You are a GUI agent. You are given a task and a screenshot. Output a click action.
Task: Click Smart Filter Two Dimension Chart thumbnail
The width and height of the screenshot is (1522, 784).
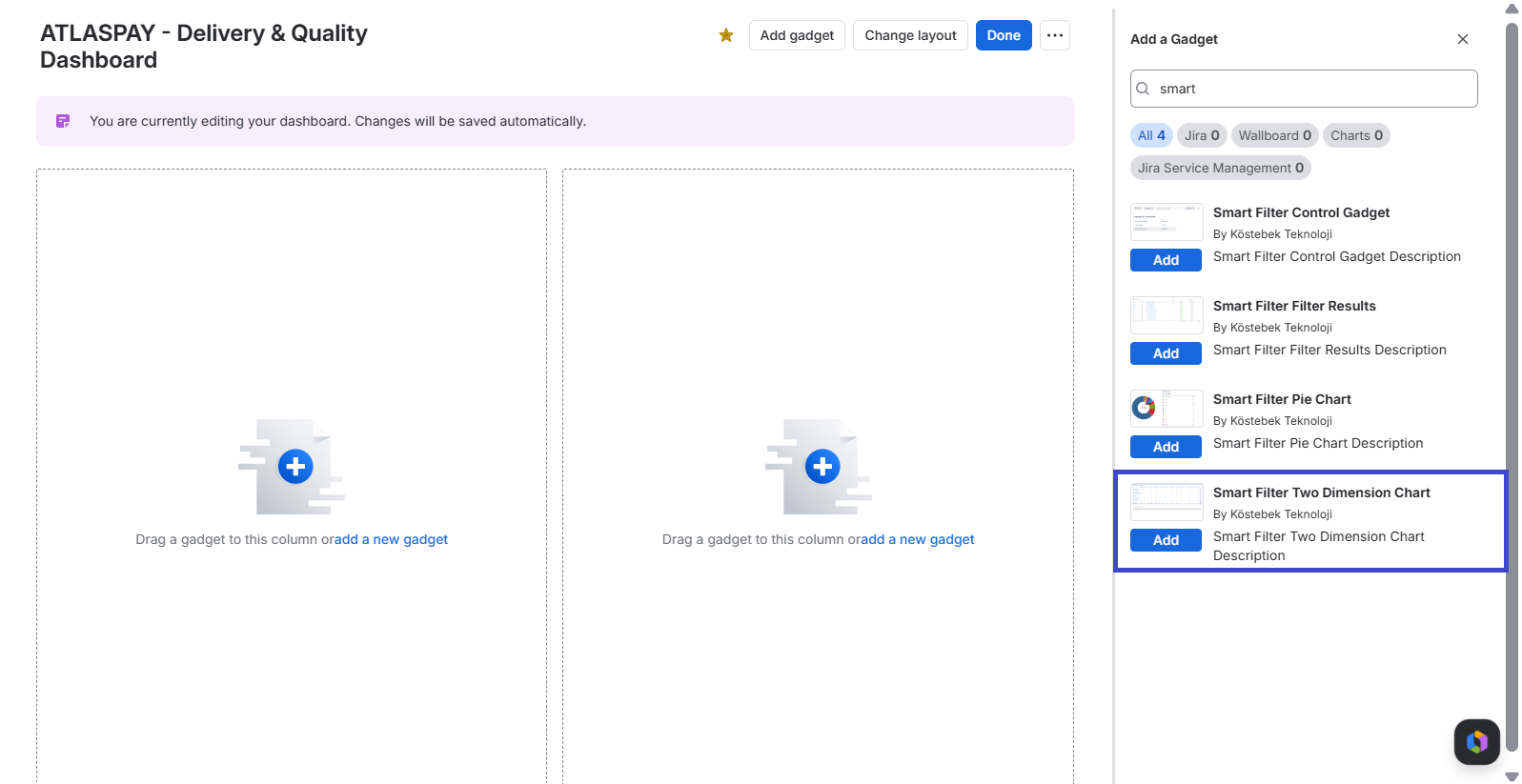point(1167,501)
